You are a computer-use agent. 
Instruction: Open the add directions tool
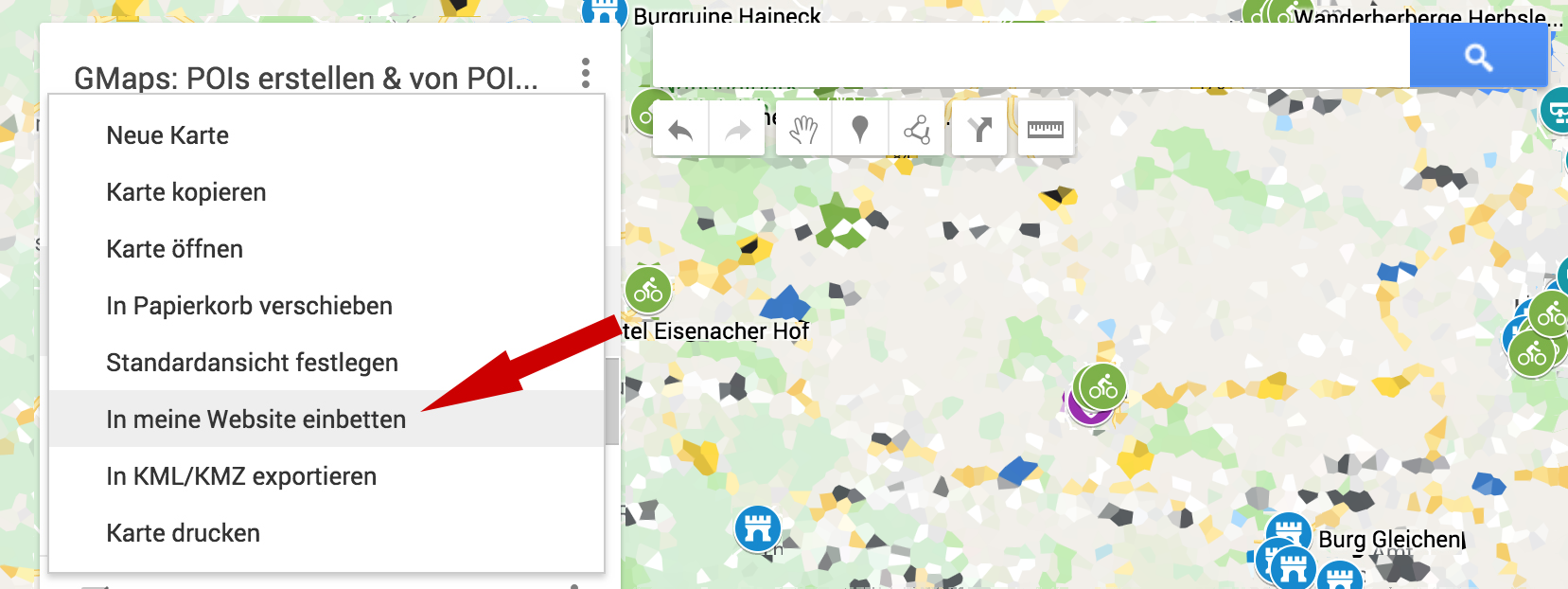[x=979, y=129]
